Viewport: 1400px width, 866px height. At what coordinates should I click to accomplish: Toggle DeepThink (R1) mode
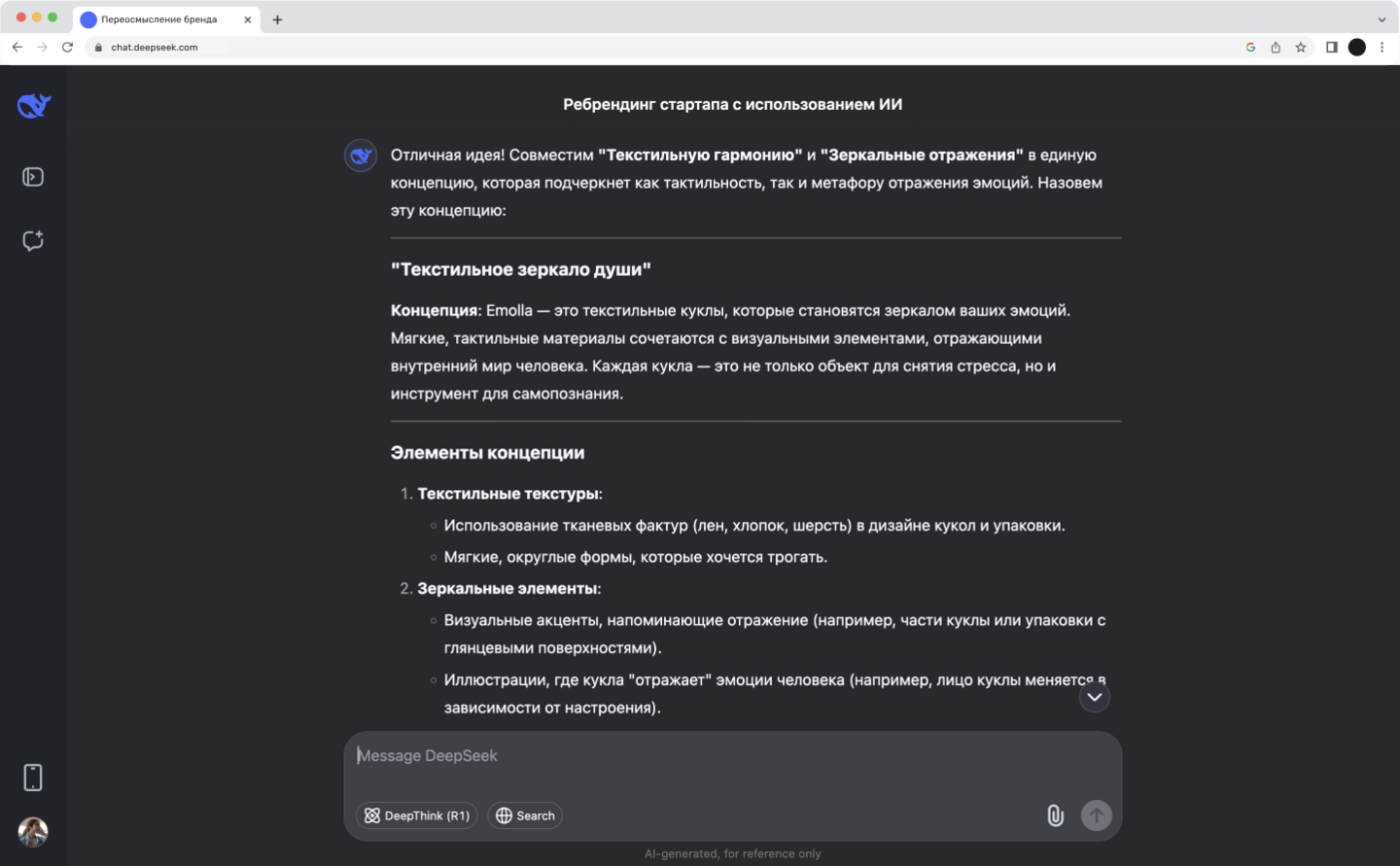coord(417,815)
